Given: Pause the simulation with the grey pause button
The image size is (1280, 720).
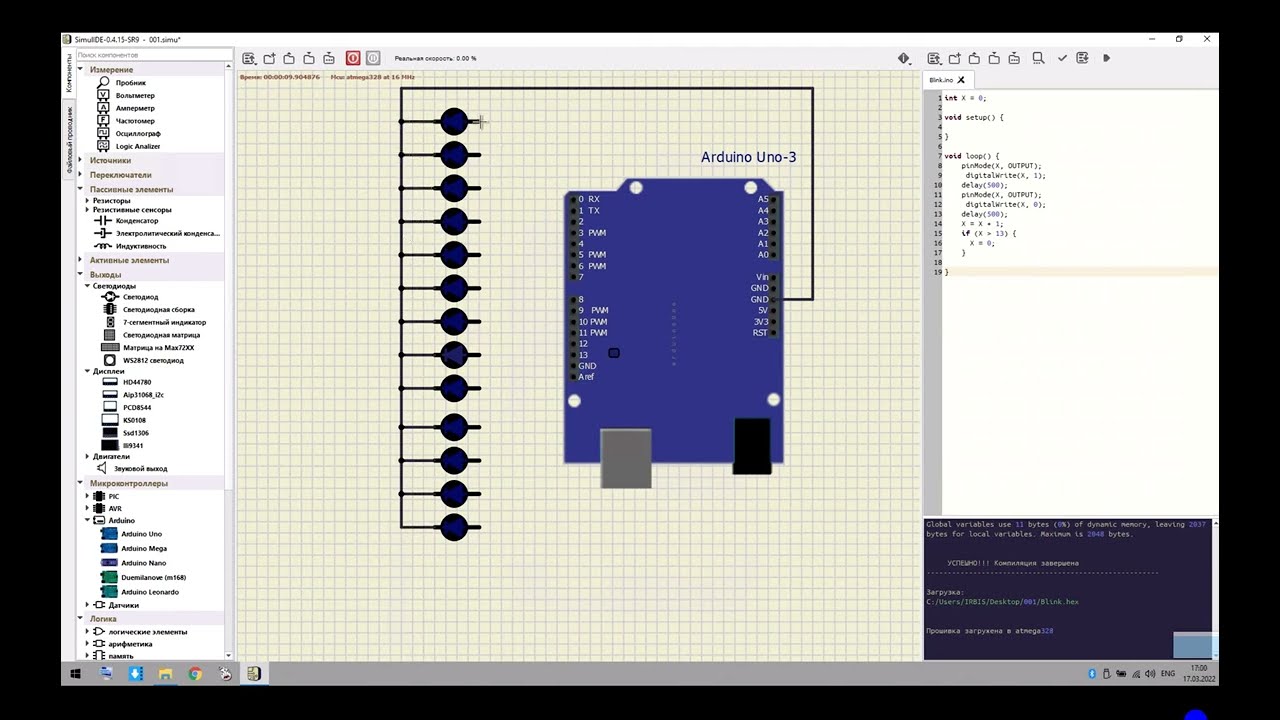Looking at the screenshot, I should click(373, 59).
